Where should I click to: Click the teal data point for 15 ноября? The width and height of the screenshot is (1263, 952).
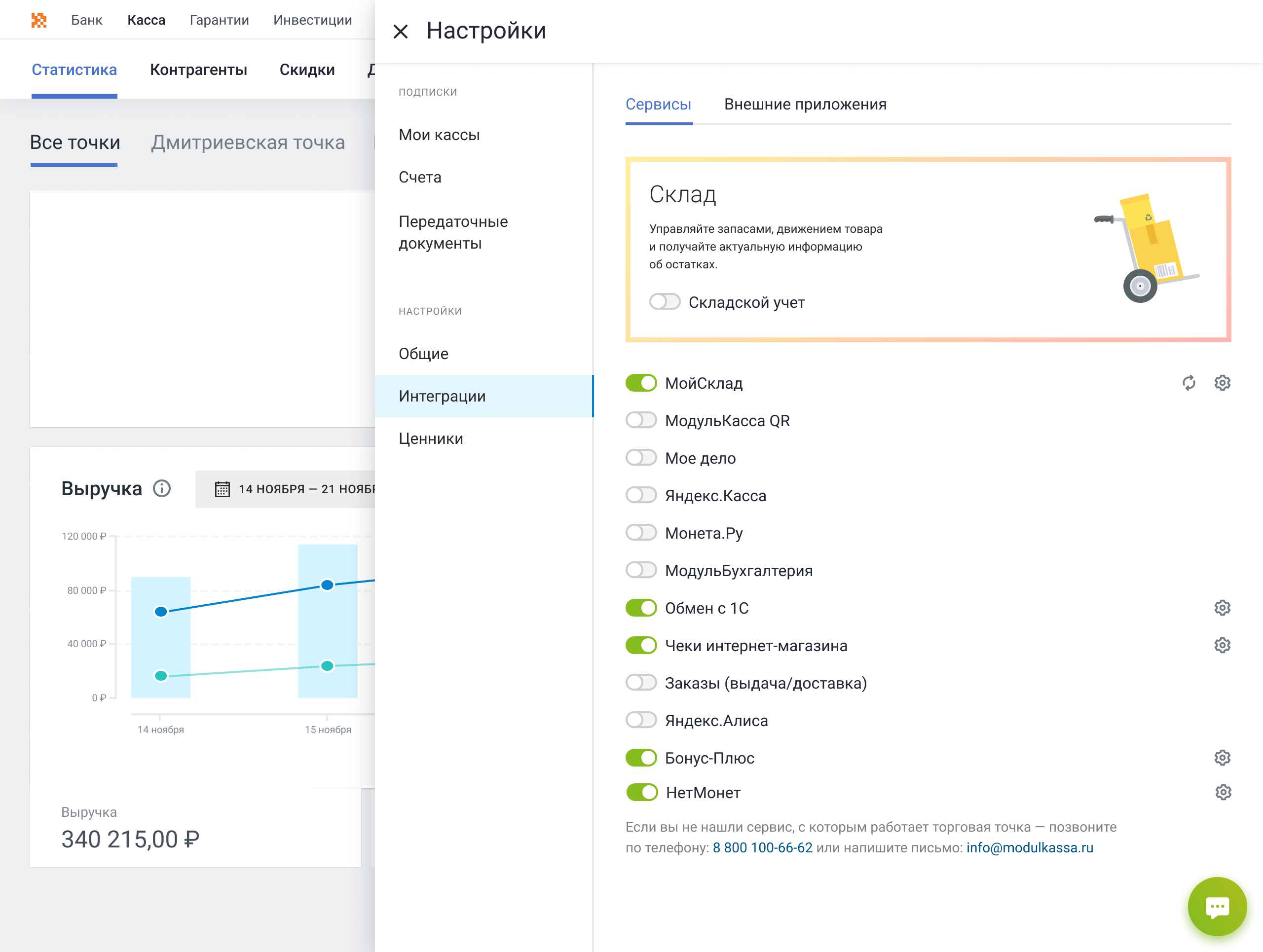pos(327,665)
